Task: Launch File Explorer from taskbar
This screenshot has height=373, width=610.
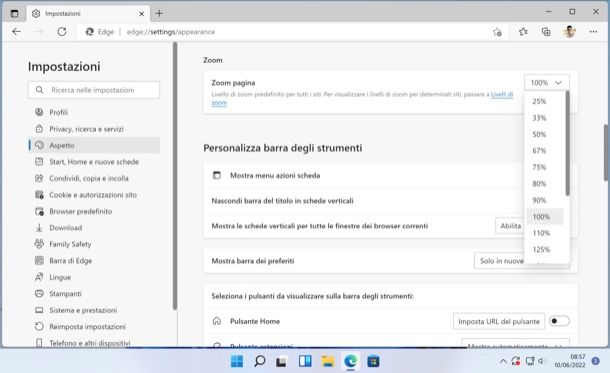Action: click(328, 361)
